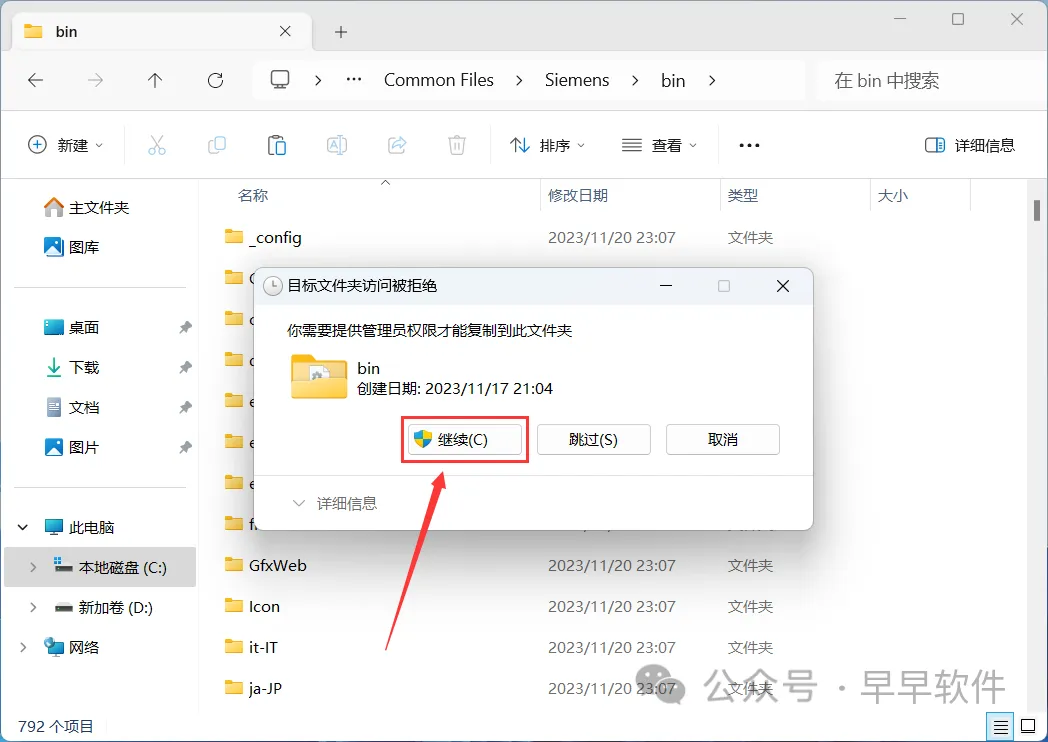Click 跳过(S) to skip the folder

pyautogui.click(x=594, y=440)
